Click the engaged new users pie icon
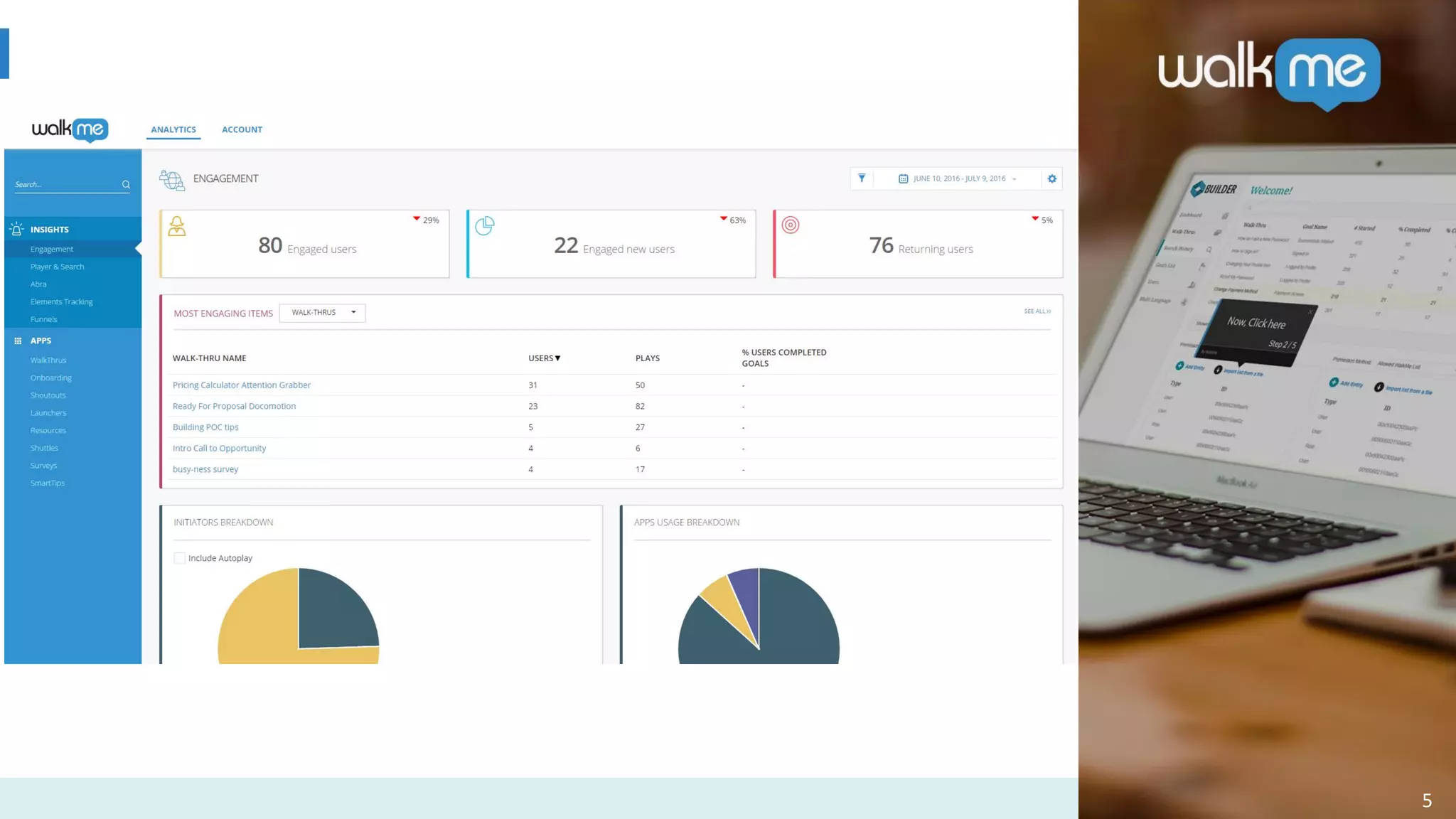The image size is (1456, 819). point(485,225)
